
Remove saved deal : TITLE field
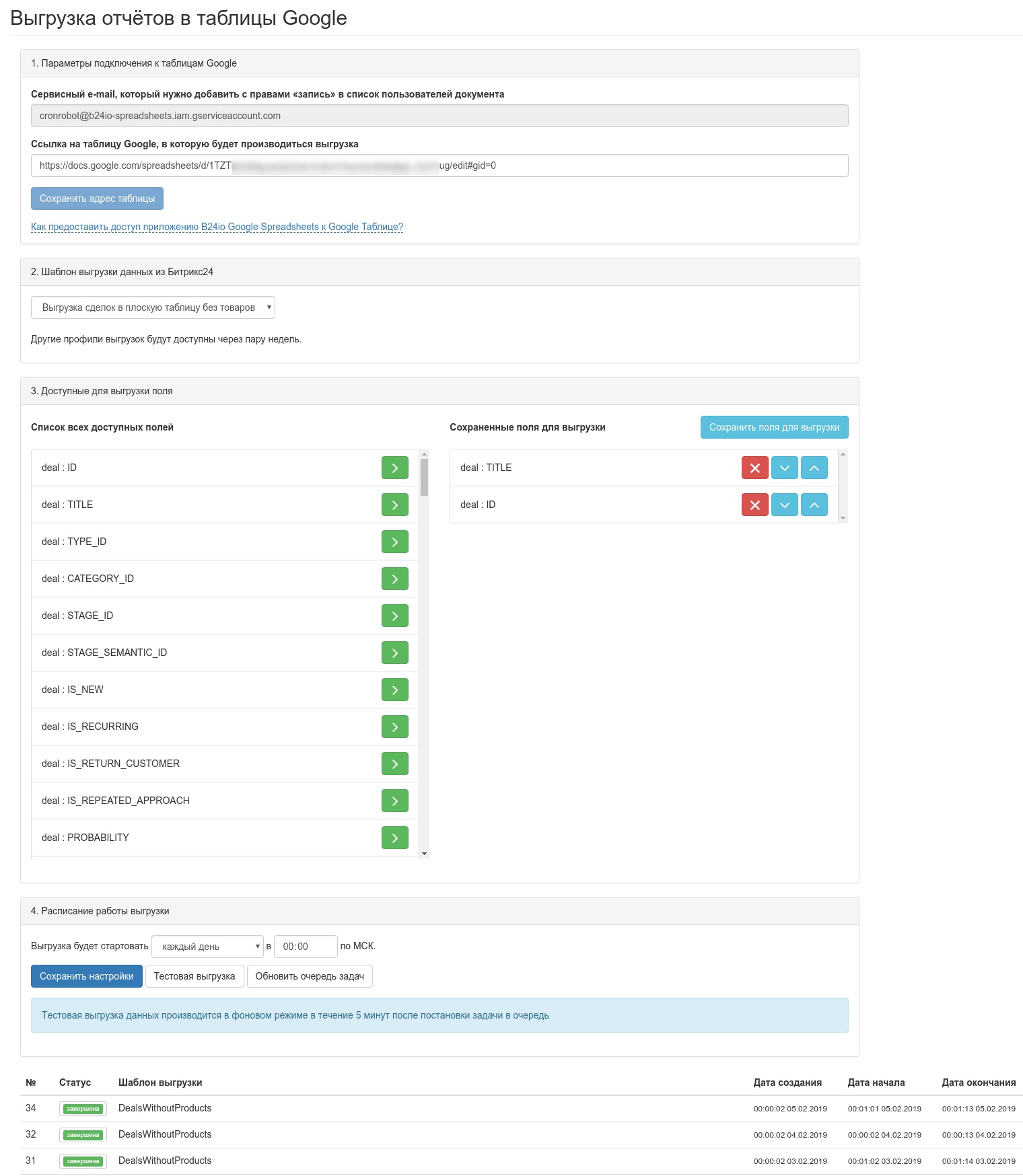pos(755,468)
